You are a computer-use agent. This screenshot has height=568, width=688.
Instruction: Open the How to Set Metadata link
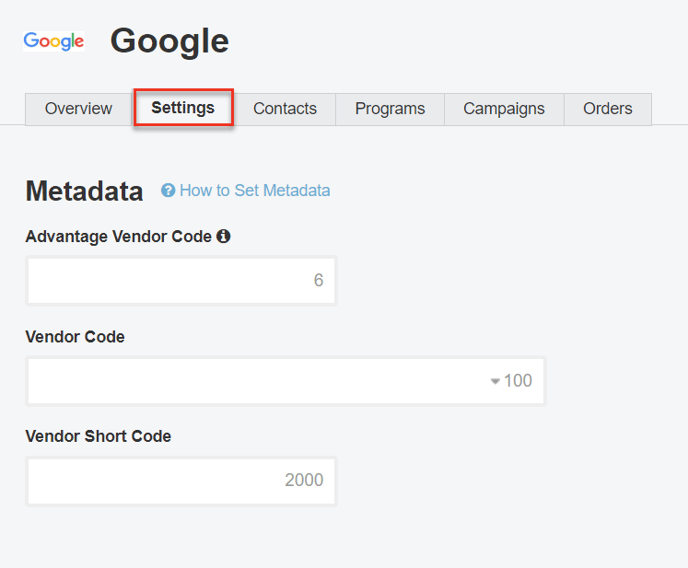(x=255, y=191)
